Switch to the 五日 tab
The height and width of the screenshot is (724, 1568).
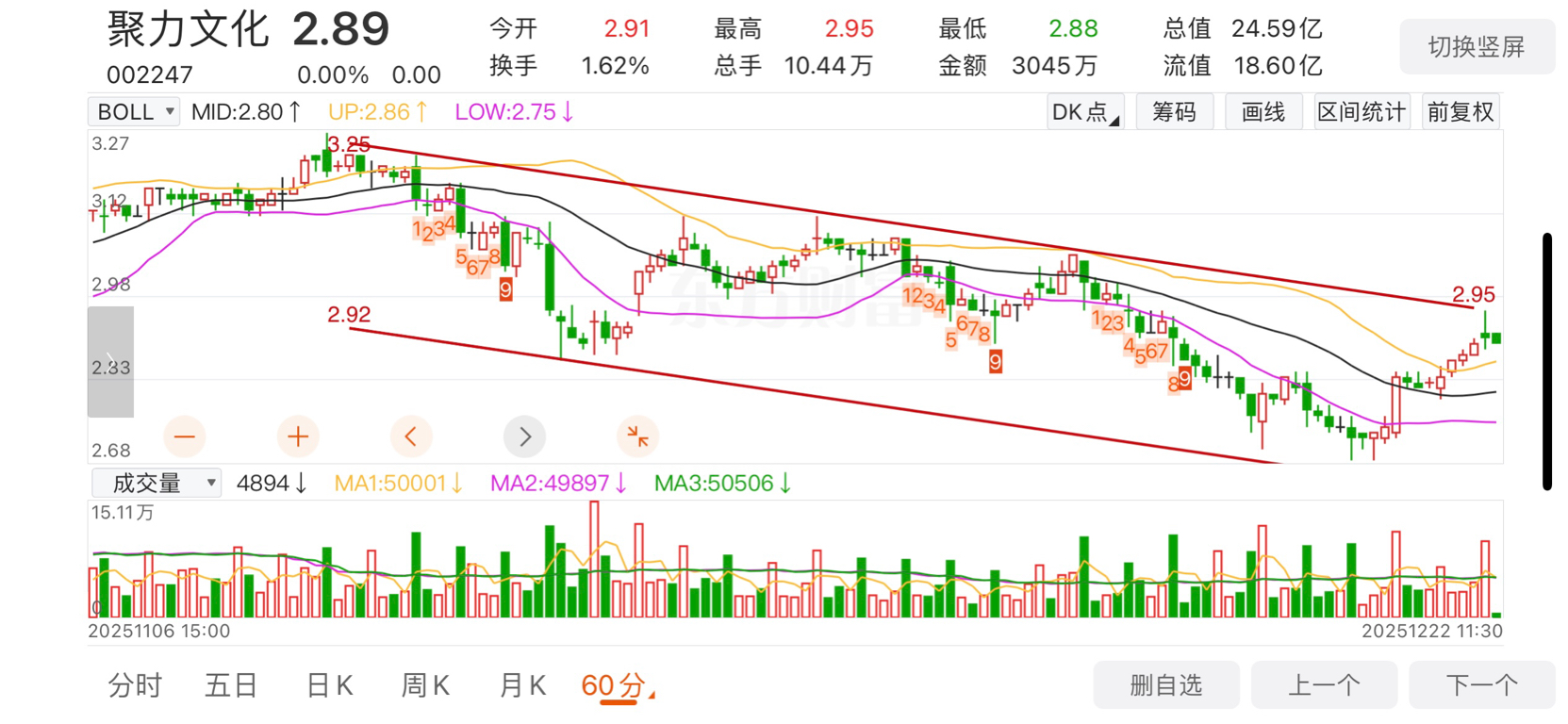231,685
